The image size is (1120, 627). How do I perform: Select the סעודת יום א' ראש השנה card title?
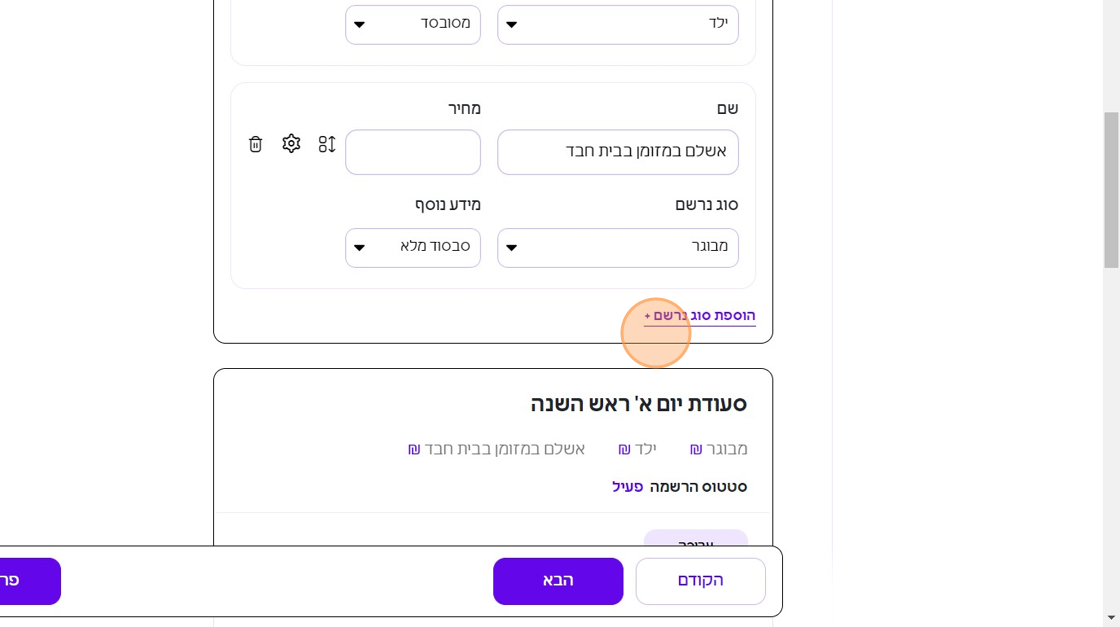pyautogui.click(x=638, y=404)
